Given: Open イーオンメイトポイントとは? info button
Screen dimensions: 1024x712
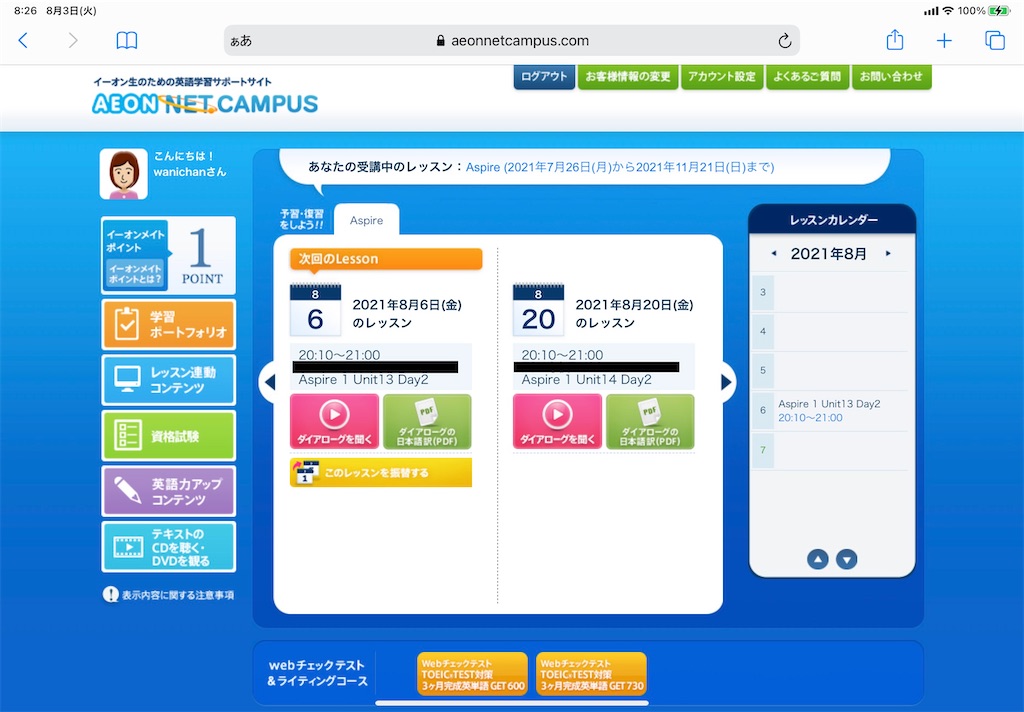Looking at the screenshot, I should [x=135, y=274].
